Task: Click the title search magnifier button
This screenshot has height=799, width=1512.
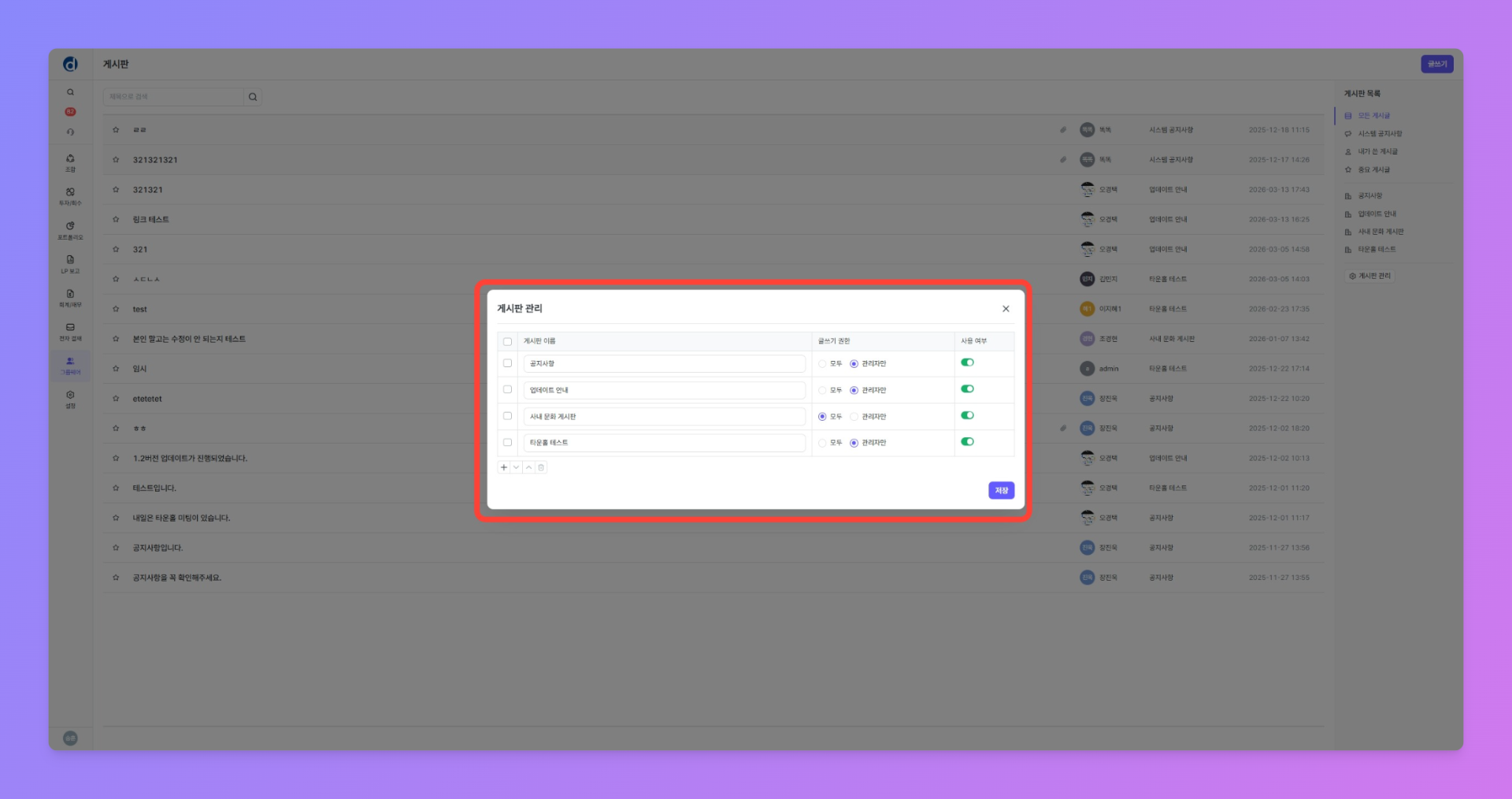Action: pos(253,97)
